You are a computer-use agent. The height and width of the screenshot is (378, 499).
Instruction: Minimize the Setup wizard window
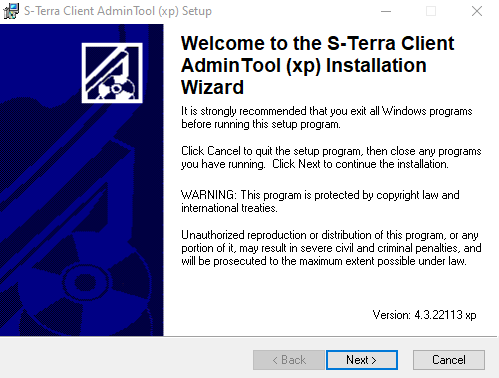click(386, 11)
